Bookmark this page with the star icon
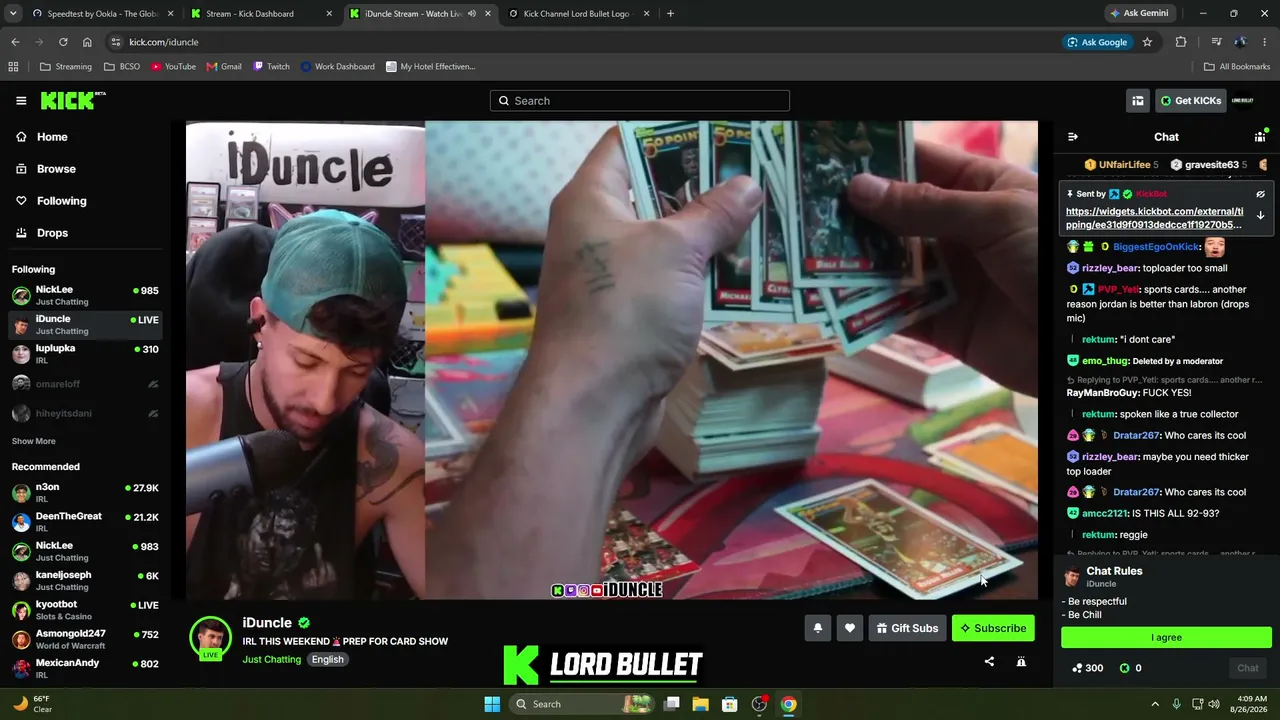The height and width of the screenshot is (720, 1280). click(x=1147, y=42)
